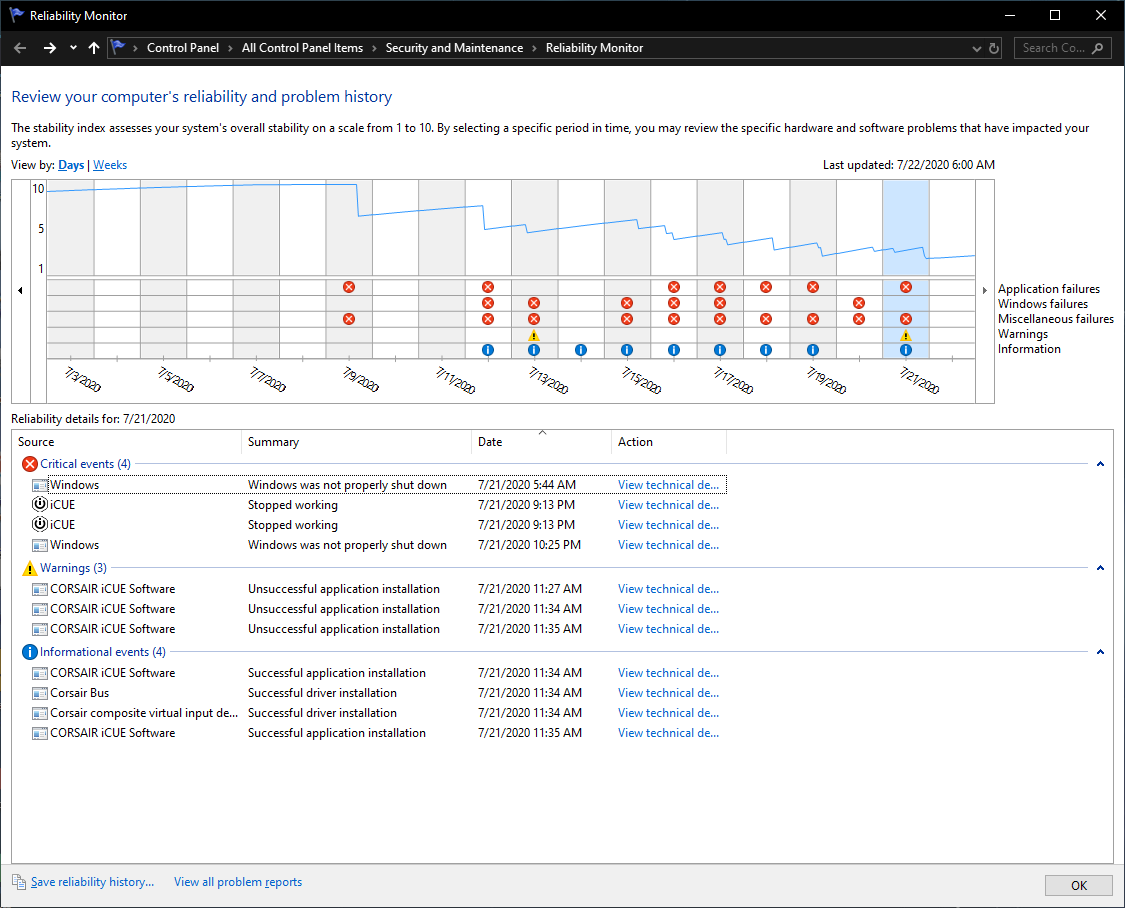The height and width of the screenshot is (908, 1125).
Task: Focus the Search Control Panel box
Action: (x=1062, y=48)
